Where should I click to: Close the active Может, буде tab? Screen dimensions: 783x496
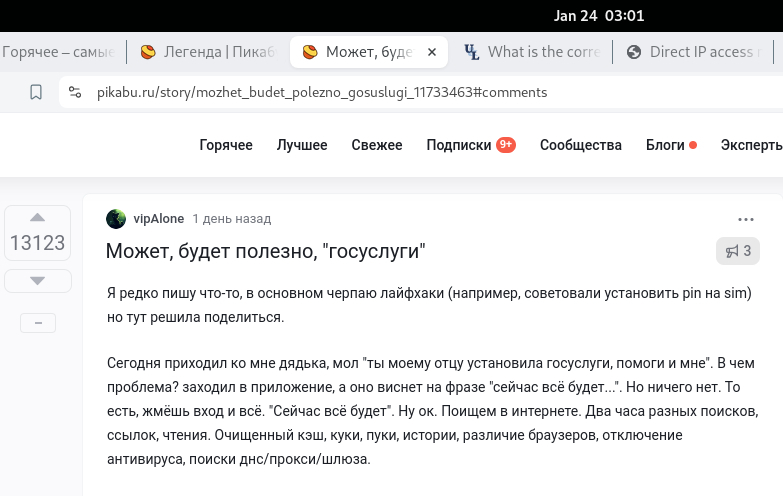[432, 52]
